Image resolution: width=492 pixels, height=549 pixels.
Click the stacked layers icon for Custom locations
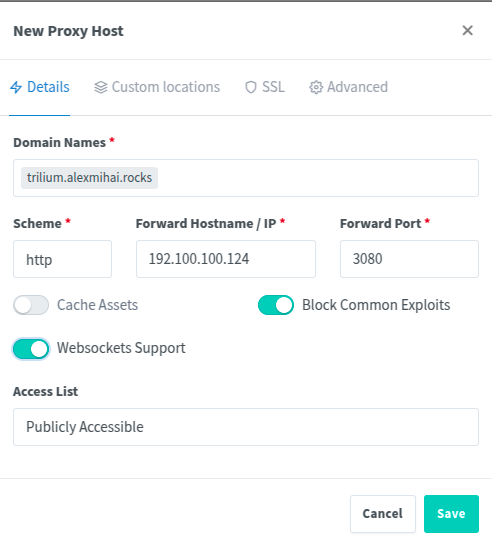pyautogui.click(x=101, y=87)
